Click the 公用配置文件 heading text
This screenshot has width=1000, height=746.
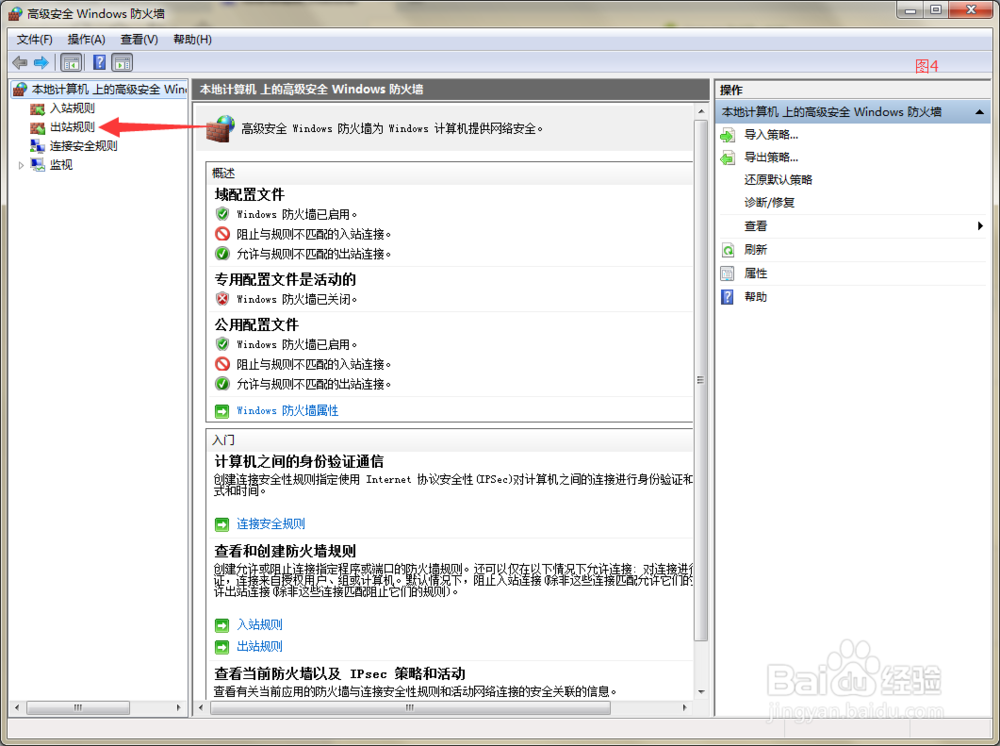(256, 325)
